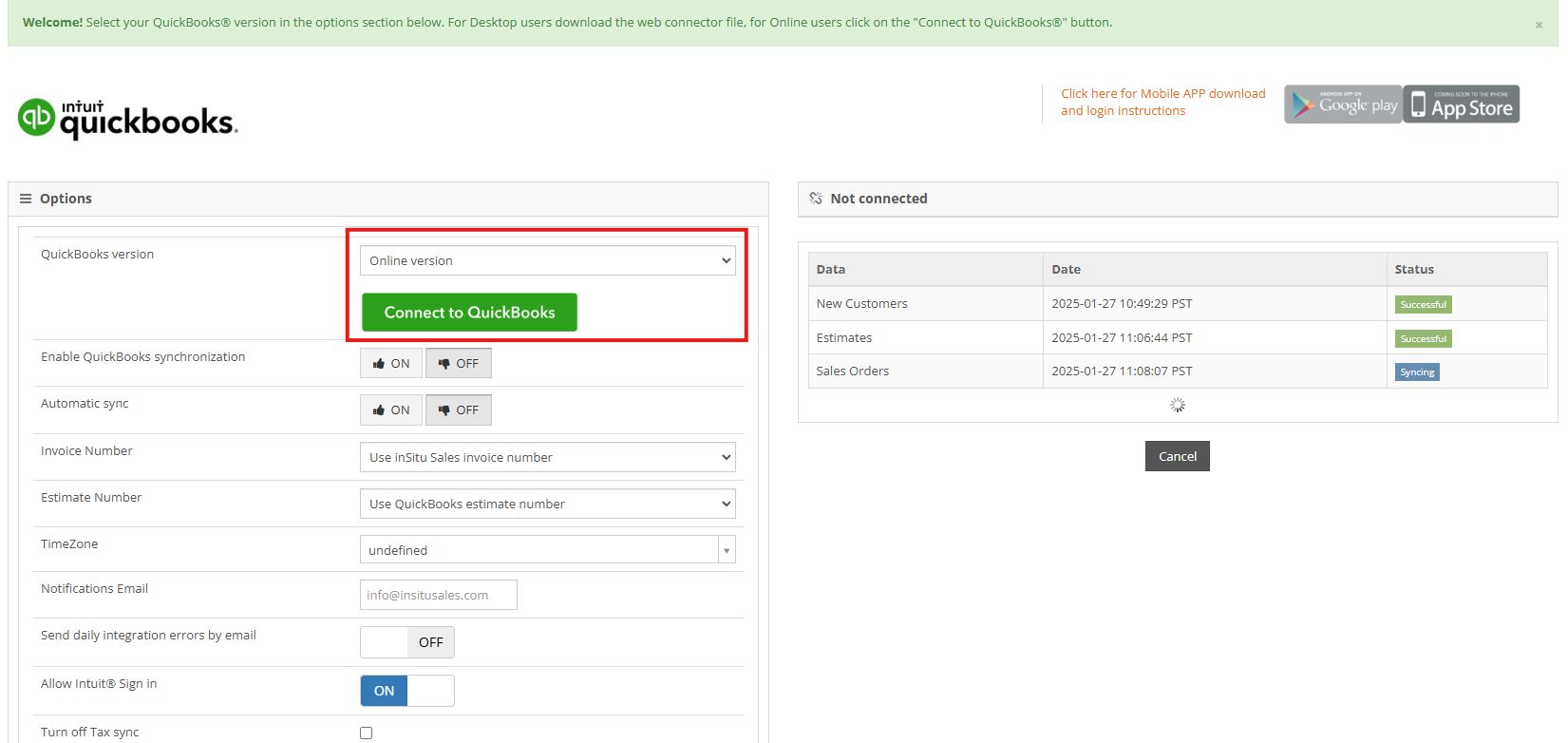Click the Invoice Number label
1568x743 pixels.
86,451
